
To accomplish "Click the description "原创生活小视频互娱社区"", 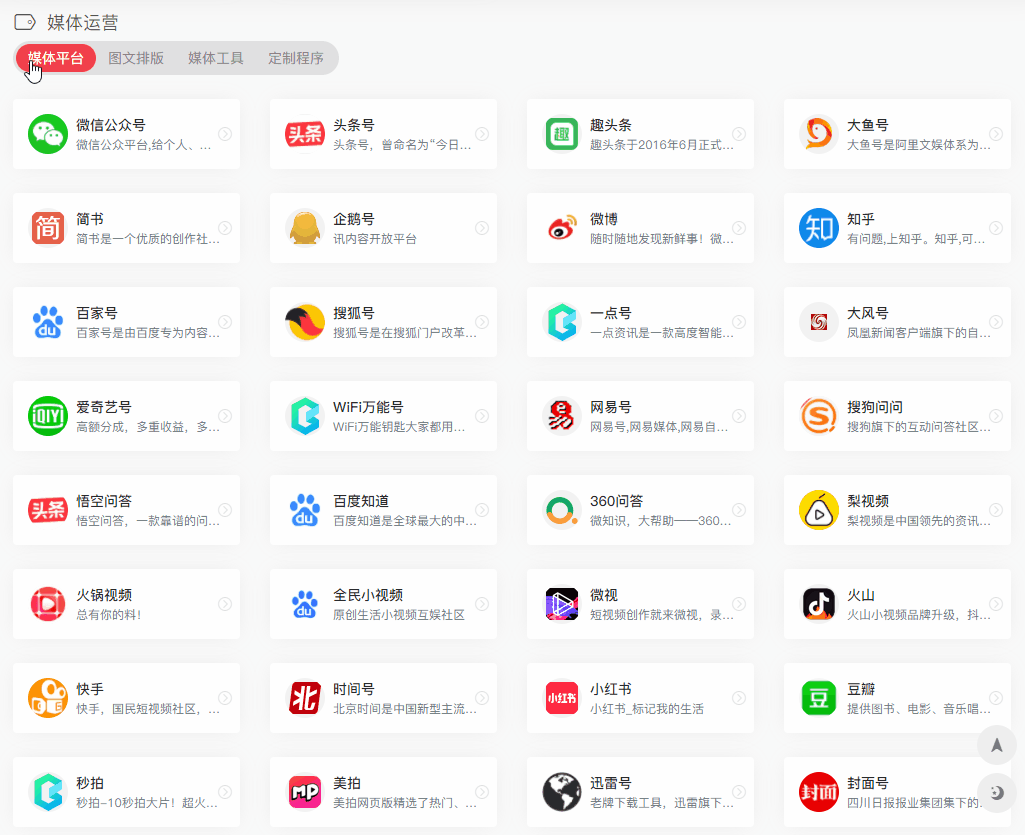I will click(399, 615).
